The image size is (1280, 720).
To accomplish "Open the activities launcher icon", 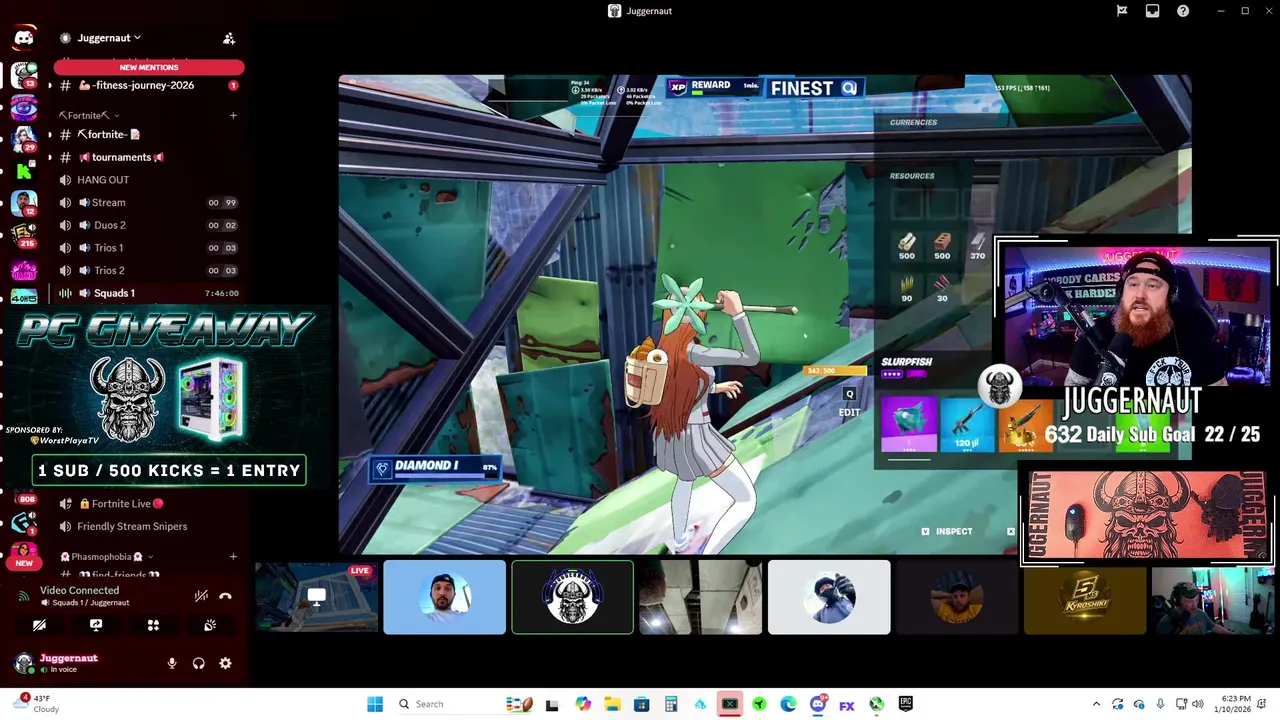I will [x=153, y=625].
